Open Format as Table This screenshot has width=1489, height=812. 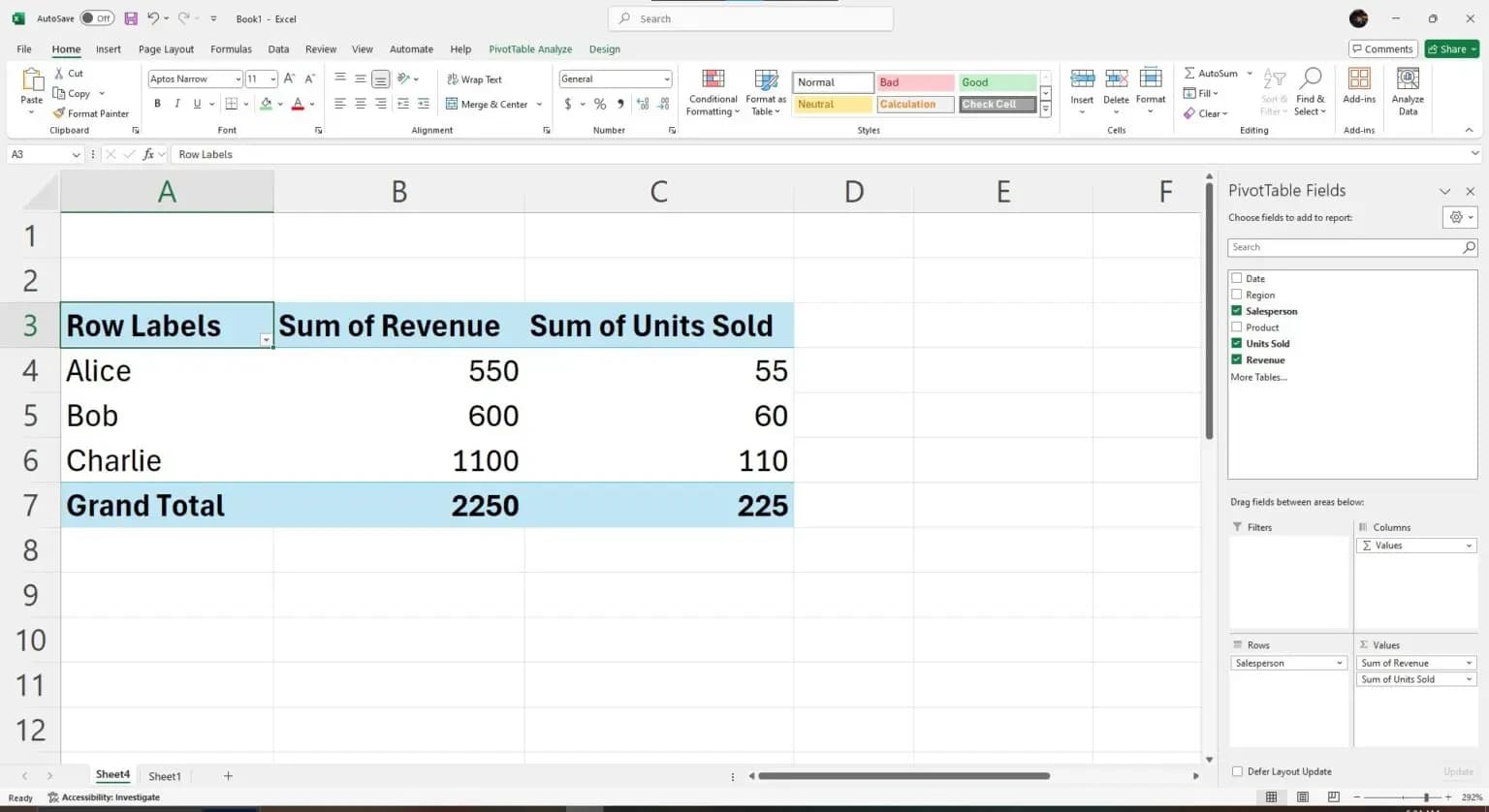[x=766, y=93]
